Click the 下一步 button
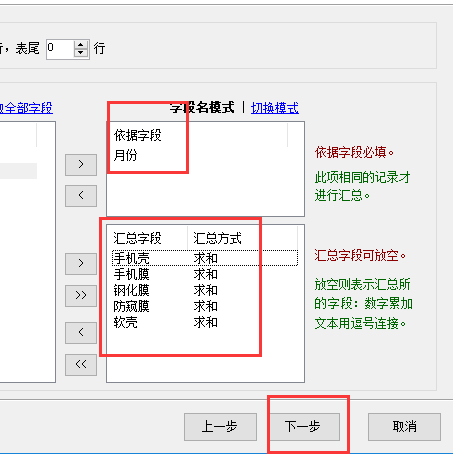 click(x=305, y=427)
